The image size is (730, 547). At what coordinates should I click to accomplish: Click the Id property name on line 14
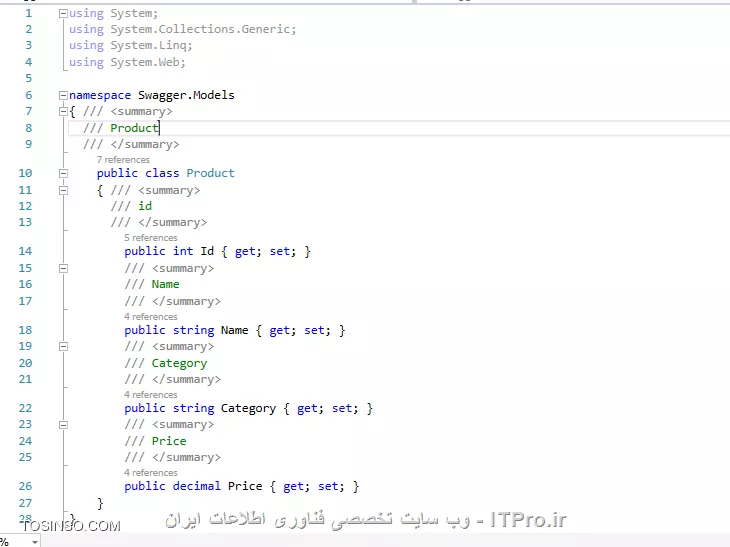click(207, 251)
